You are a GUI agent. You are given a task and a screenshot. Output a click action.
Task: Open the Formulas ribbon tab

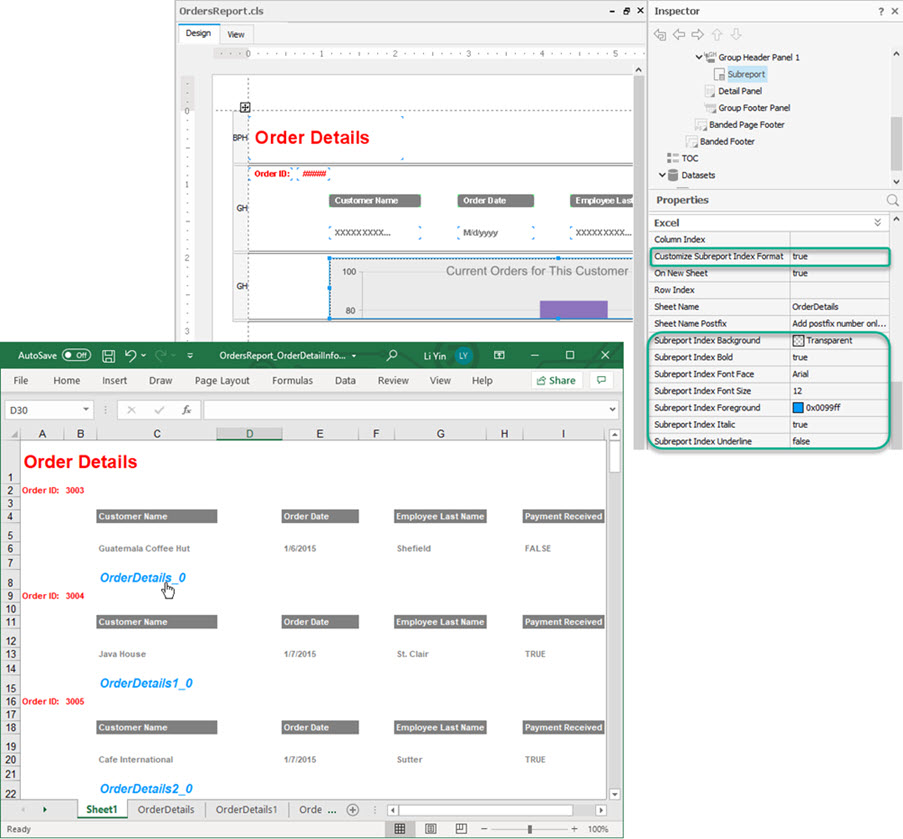[292, 381]
